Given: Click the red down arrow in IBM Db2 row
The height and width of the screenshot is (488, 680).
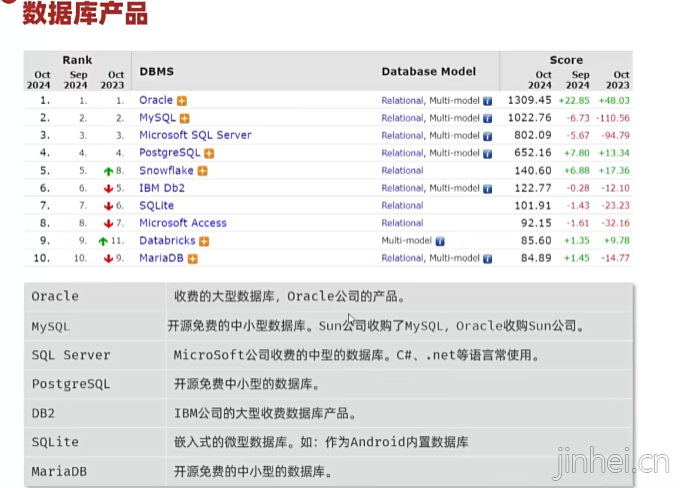Looking at the screenshot, I should tap(108, 189).
